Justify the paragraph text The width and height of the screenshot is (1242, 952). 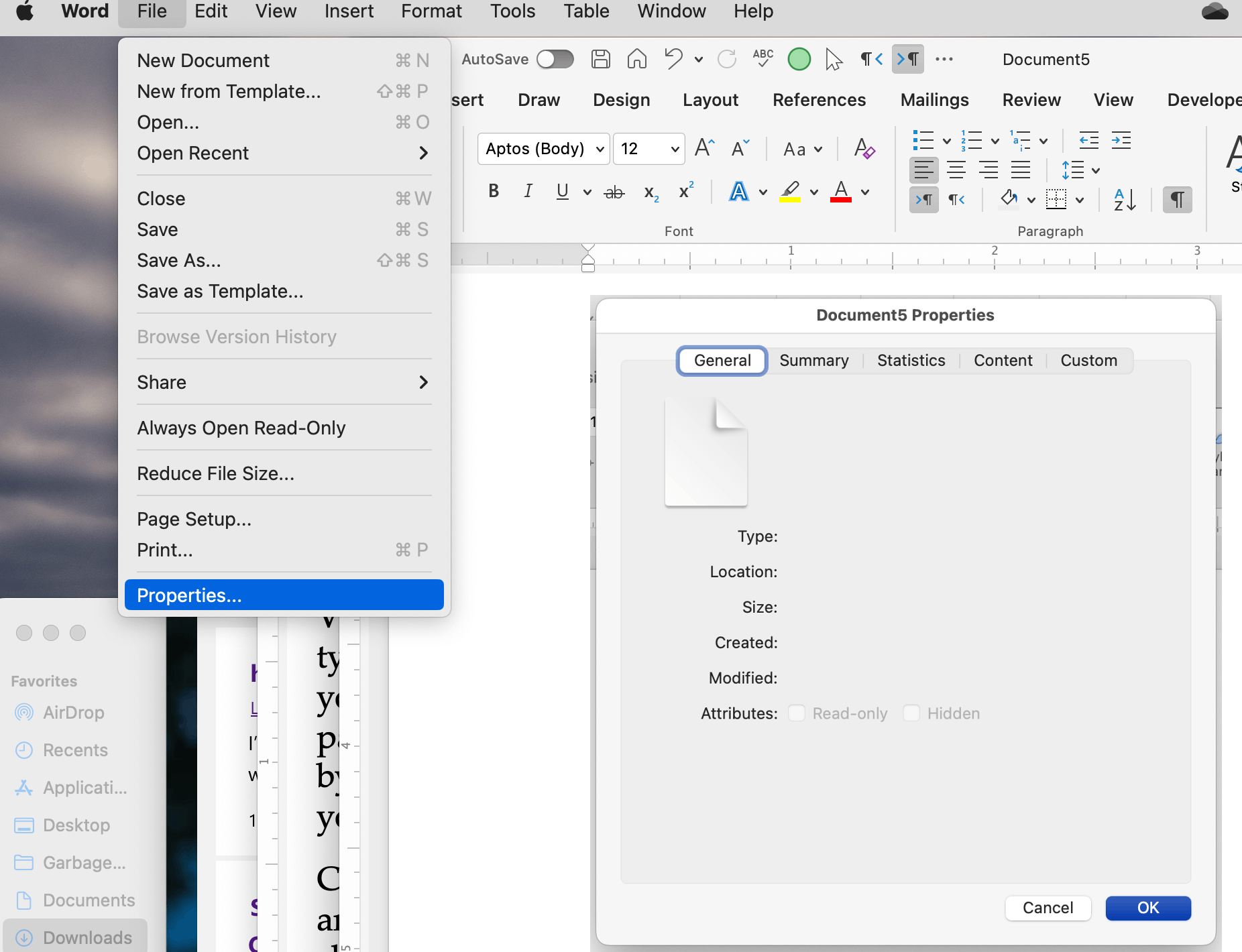[1020, 170]
